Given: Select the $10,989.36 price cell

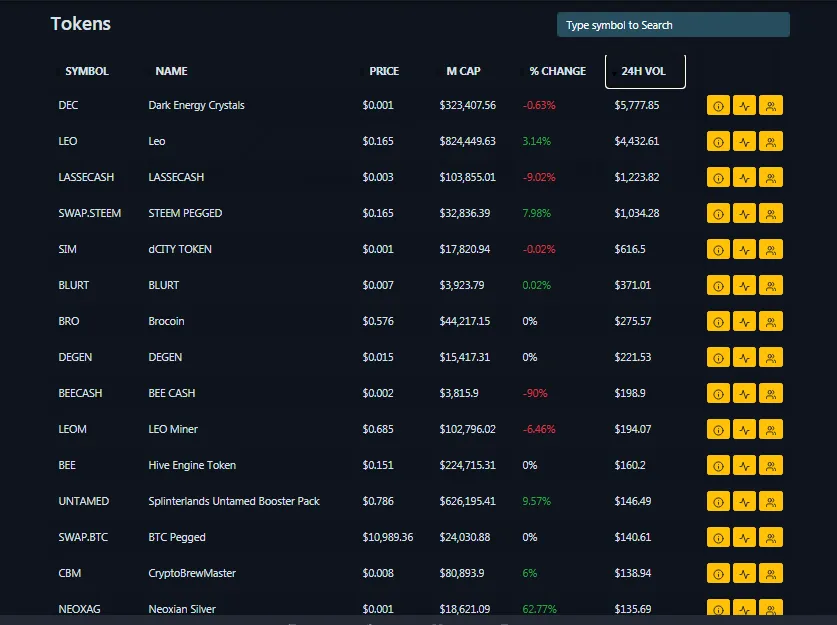Looking at the screenshot, I should point(388,537).
